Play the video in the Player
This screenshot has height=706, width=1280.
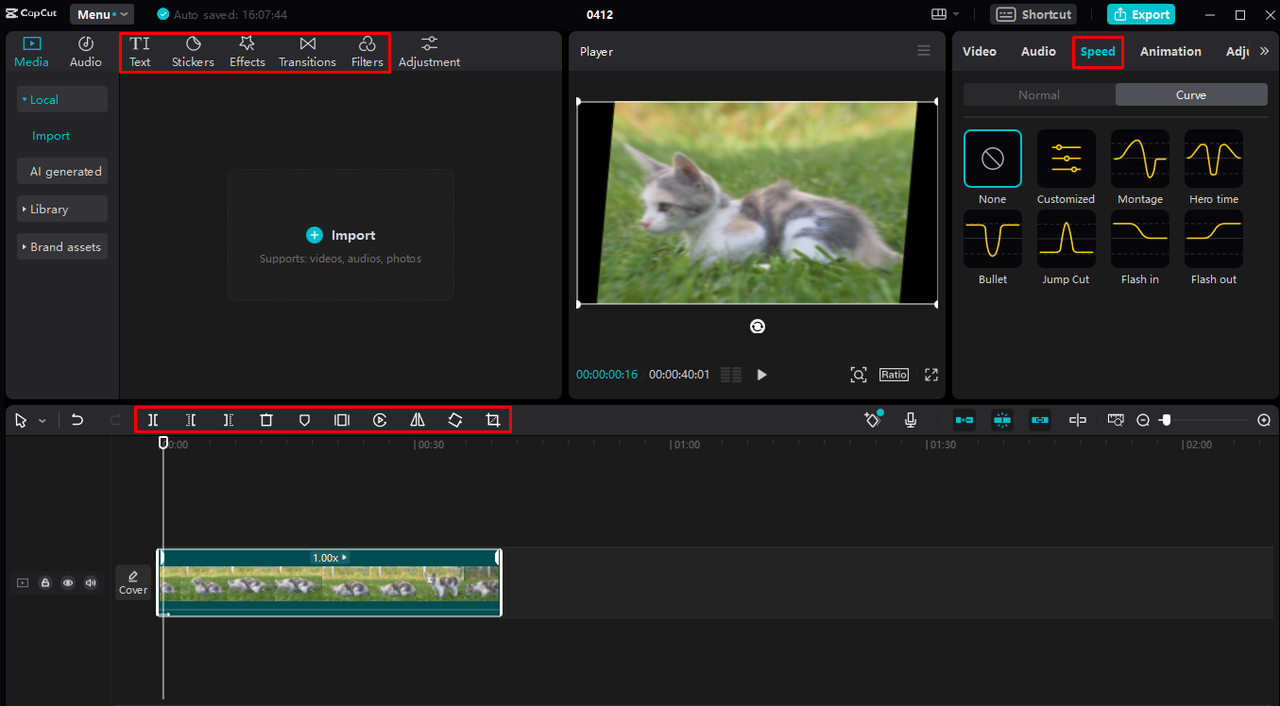tap(762, 375)
